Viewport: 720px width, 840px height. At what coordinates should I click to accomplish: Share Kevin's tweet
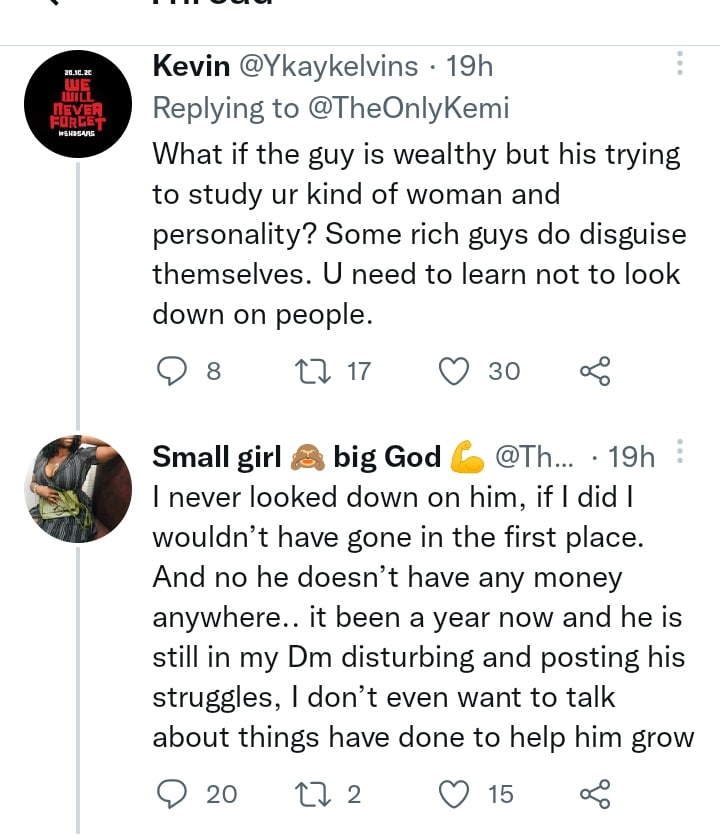594,372
